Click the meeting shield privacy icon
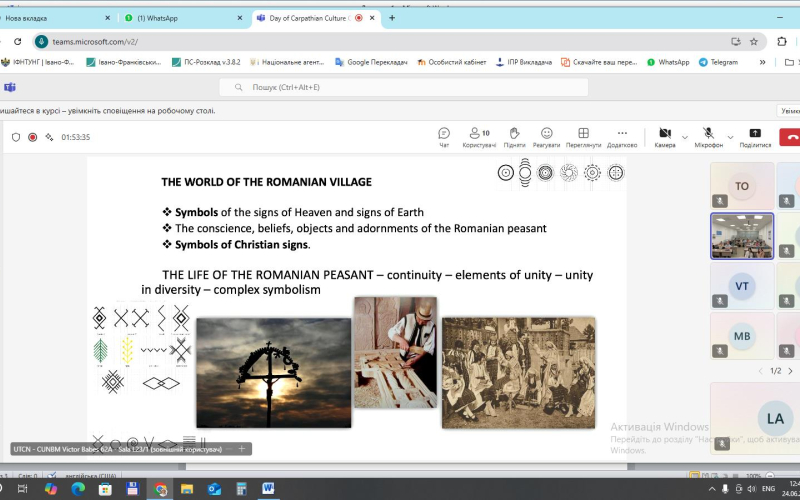 coord(16,137)
